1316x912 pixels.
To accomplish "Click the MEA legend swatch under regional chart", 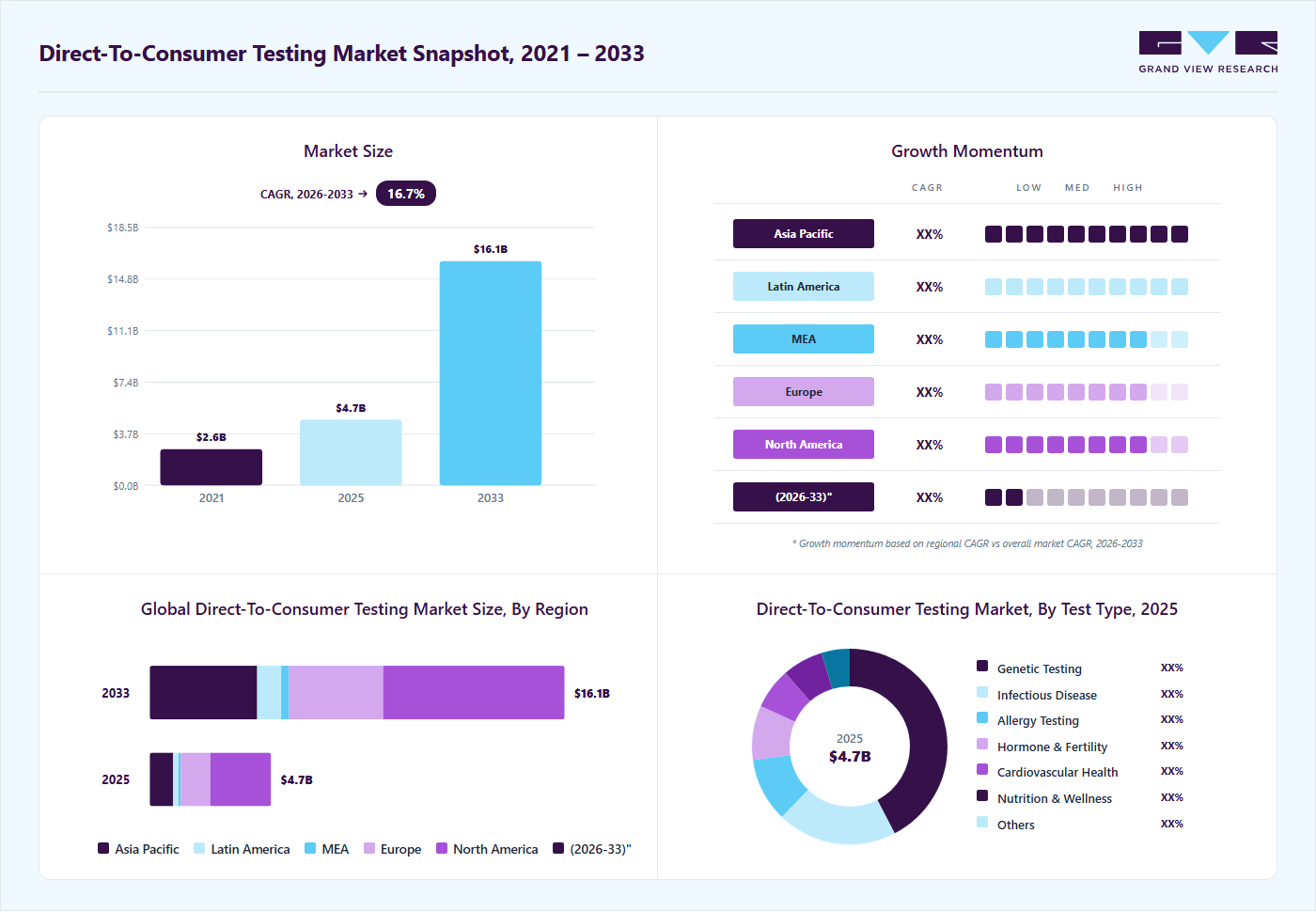I will tap(310, 848).
